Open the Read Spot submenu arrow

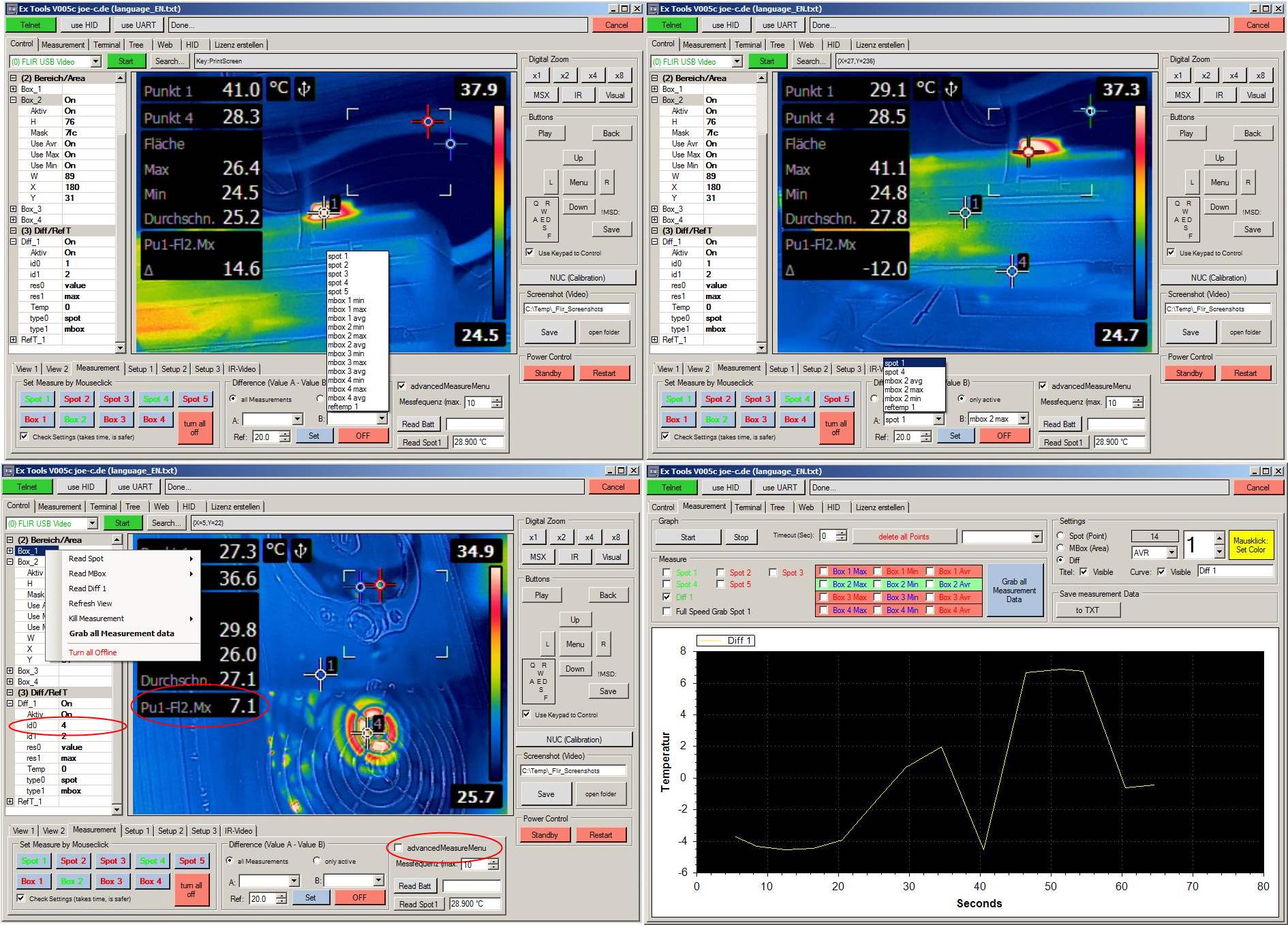191,559
